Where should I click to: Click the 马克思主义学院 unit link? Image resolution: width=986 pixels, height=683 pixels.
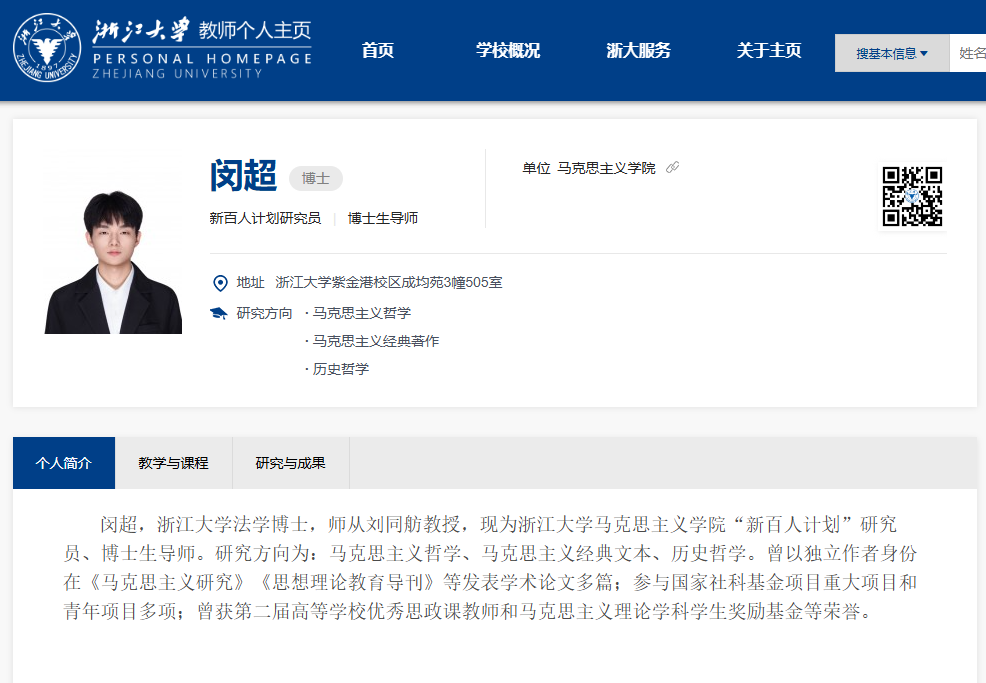(606, 168)
